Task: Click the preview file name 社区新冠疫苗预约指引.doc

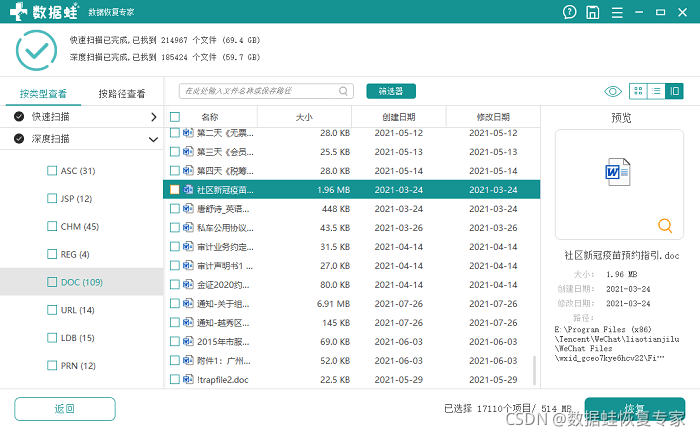Action: click(x=622, y=255)
